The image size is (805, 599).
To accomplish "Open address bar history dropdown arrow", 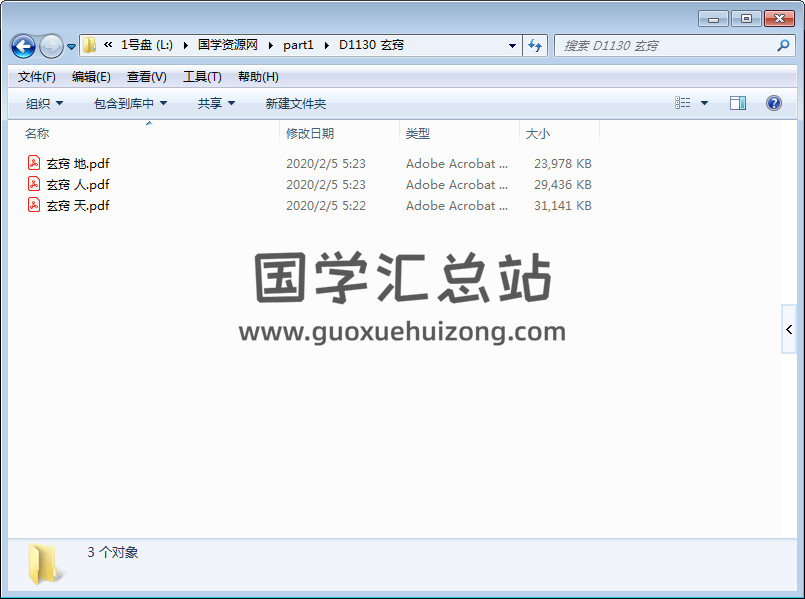I will point(512,46).
